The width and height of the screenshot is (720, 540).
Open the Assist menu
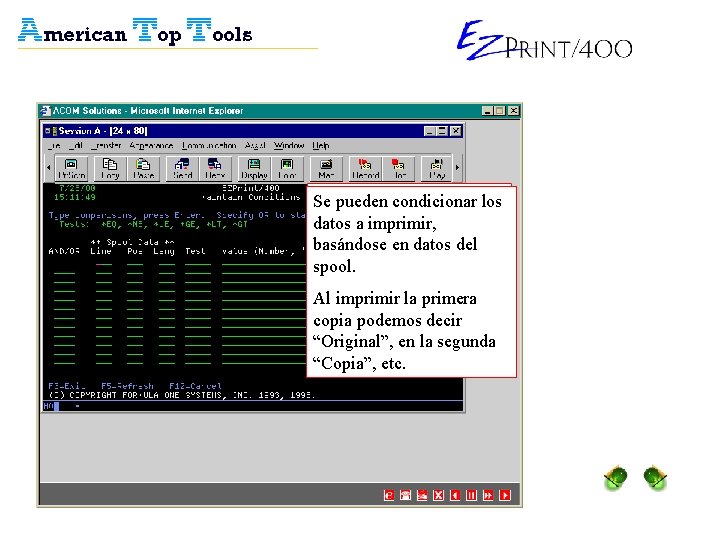[x=255, y=146]
